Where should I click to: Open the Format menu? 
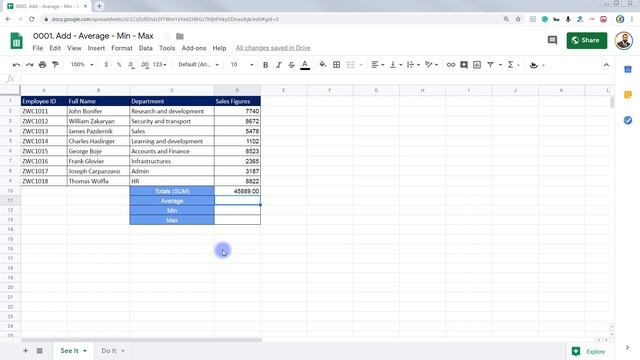[122, 48]
